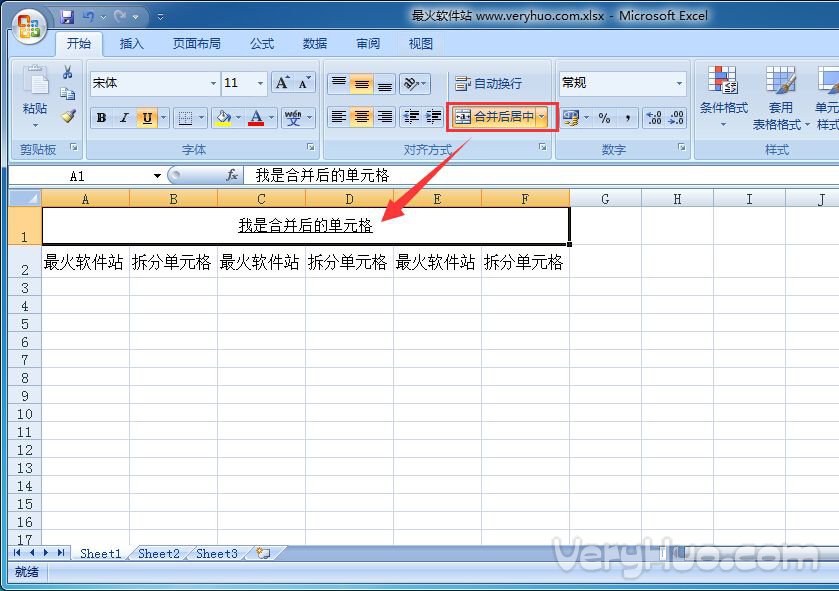Click the text orientation icon
839x591 pixels.
pos(414,83)
